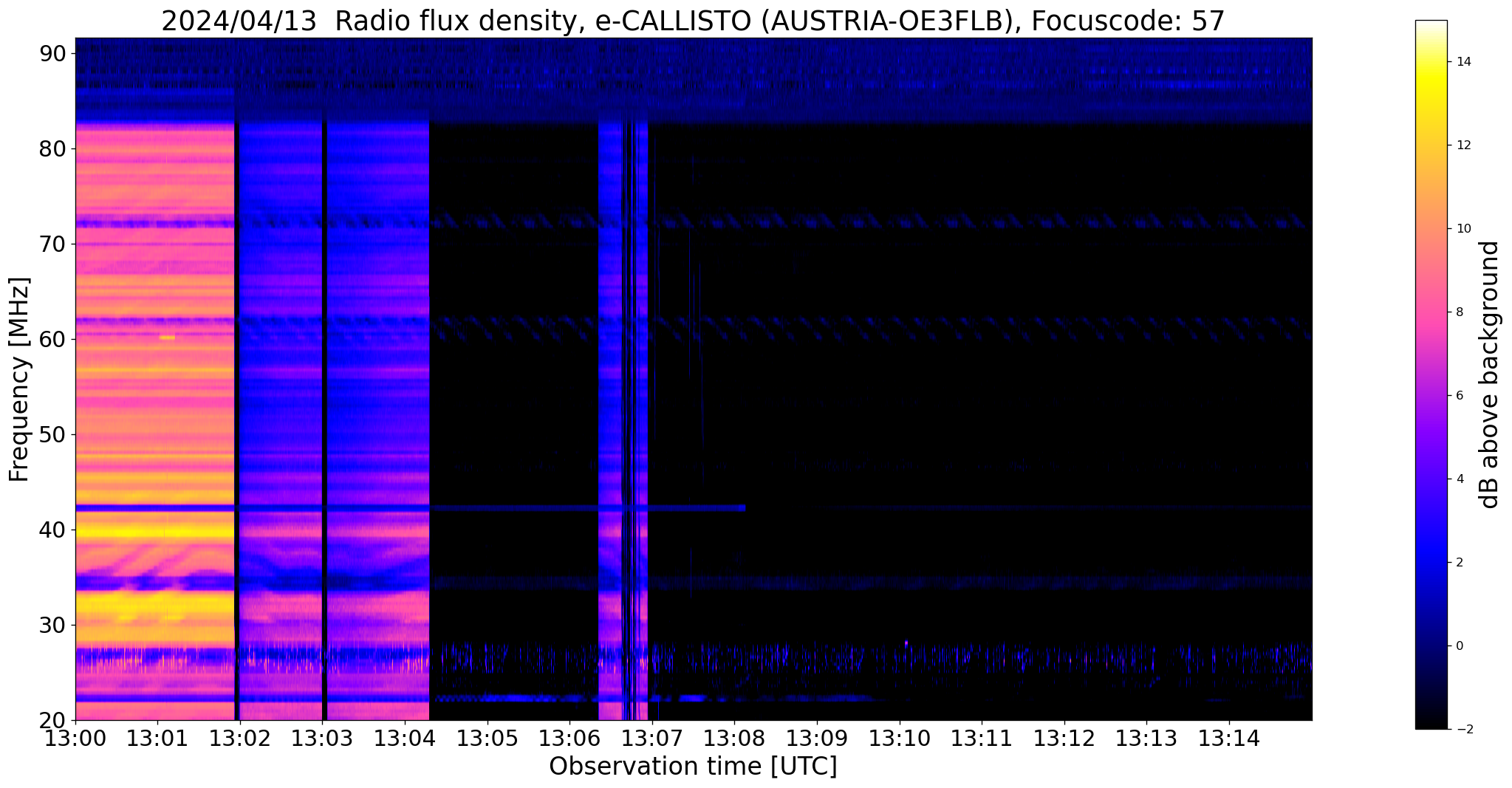Click the 13:14 time tick label
Viewport: 1512px width, 788px height.
click(x=1229, y=739)
